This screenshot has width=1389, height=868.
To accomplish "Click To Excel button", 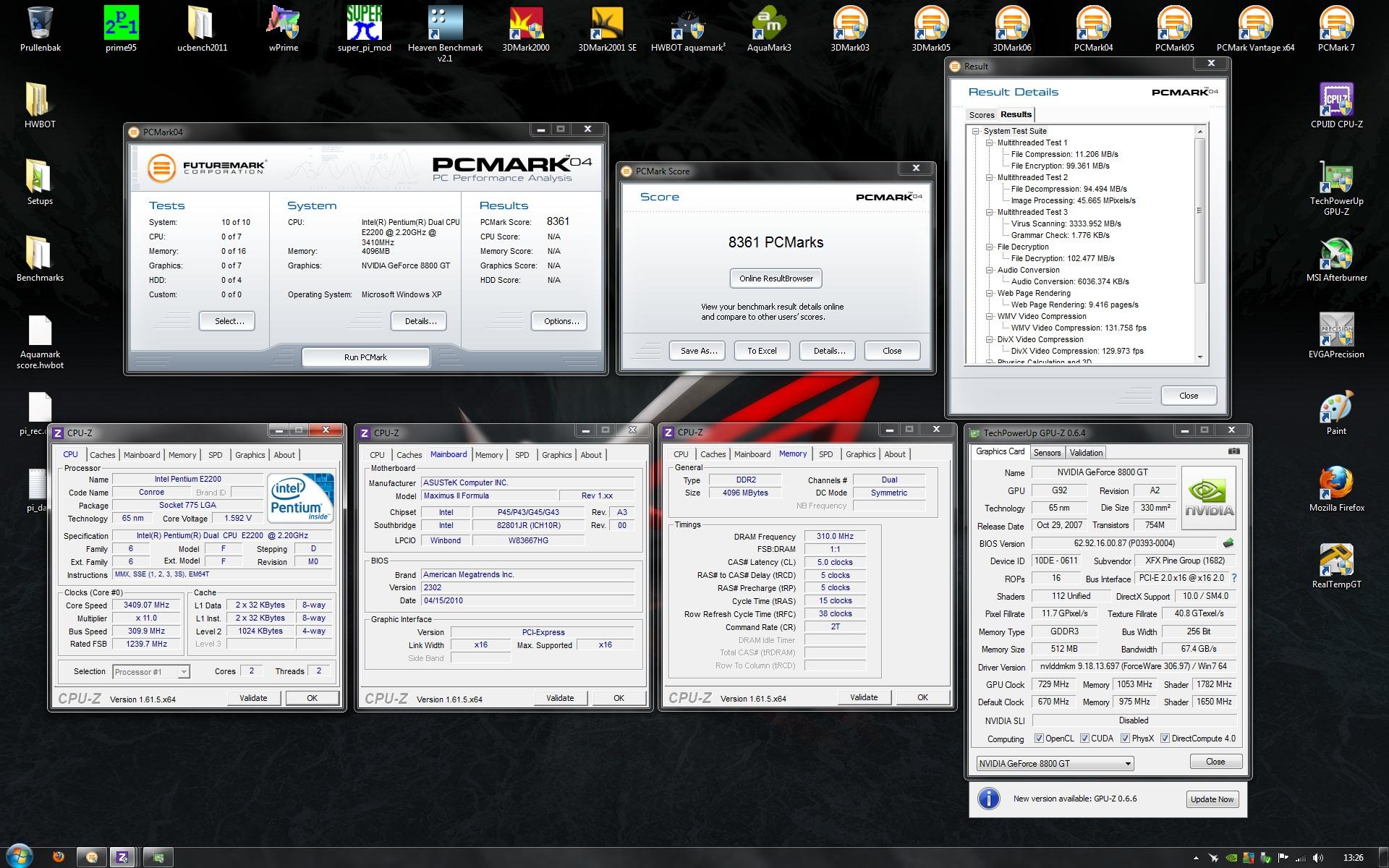I will [762, 351].
